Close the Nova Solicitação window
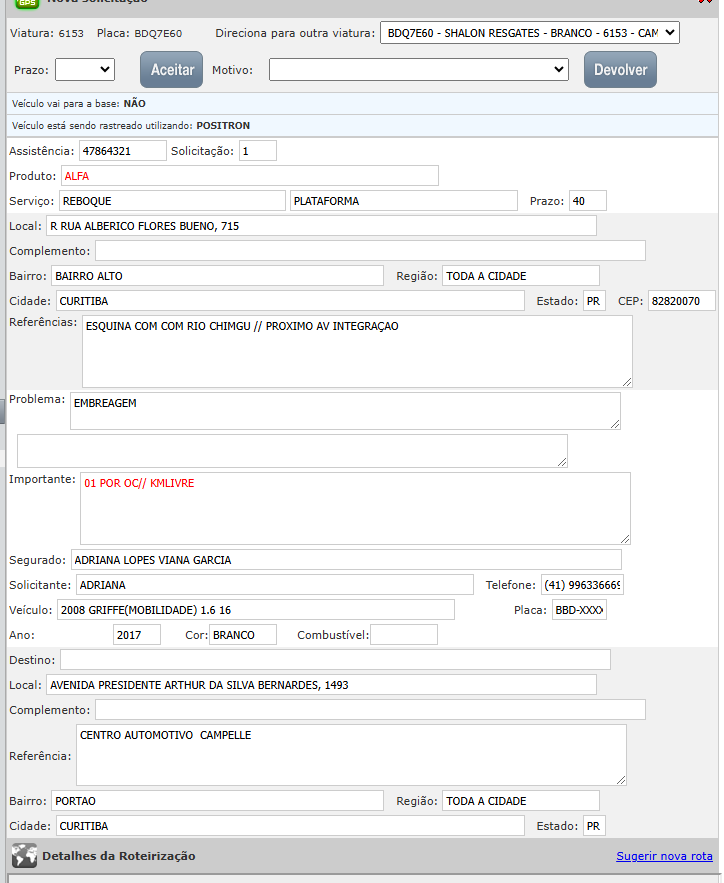 pyautogui.click(x=716, y=3)
